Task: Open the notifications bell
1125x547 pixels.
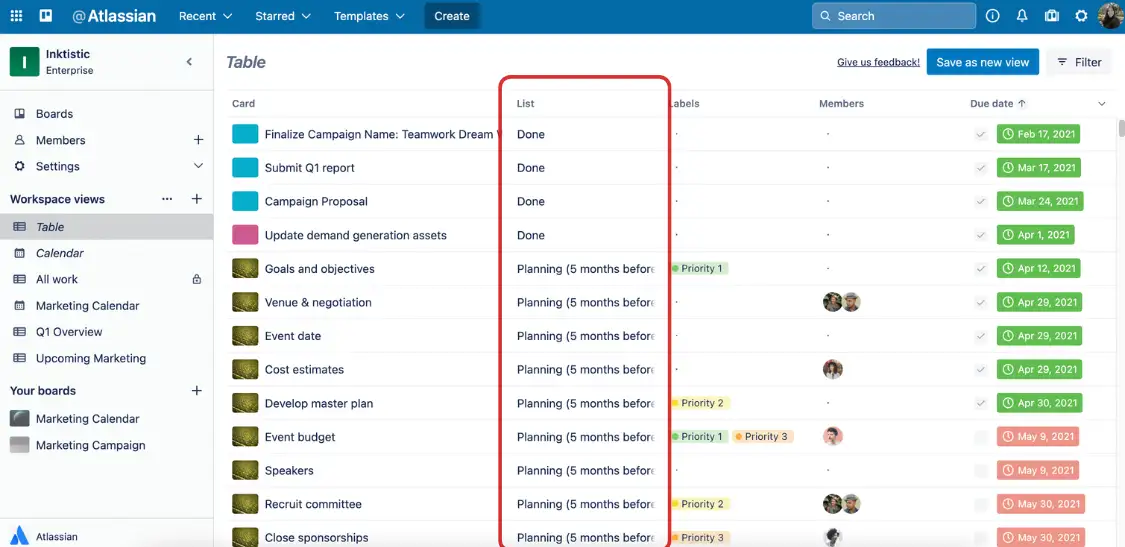Action: click(x=1021, y=16)
